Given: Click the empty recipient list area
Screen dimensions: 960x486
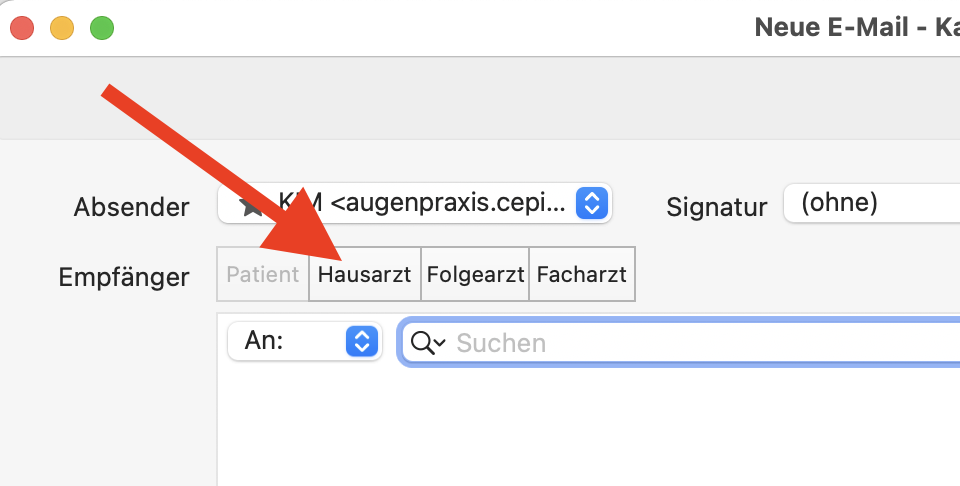Looking at the screenshot, I should point(589,428).
